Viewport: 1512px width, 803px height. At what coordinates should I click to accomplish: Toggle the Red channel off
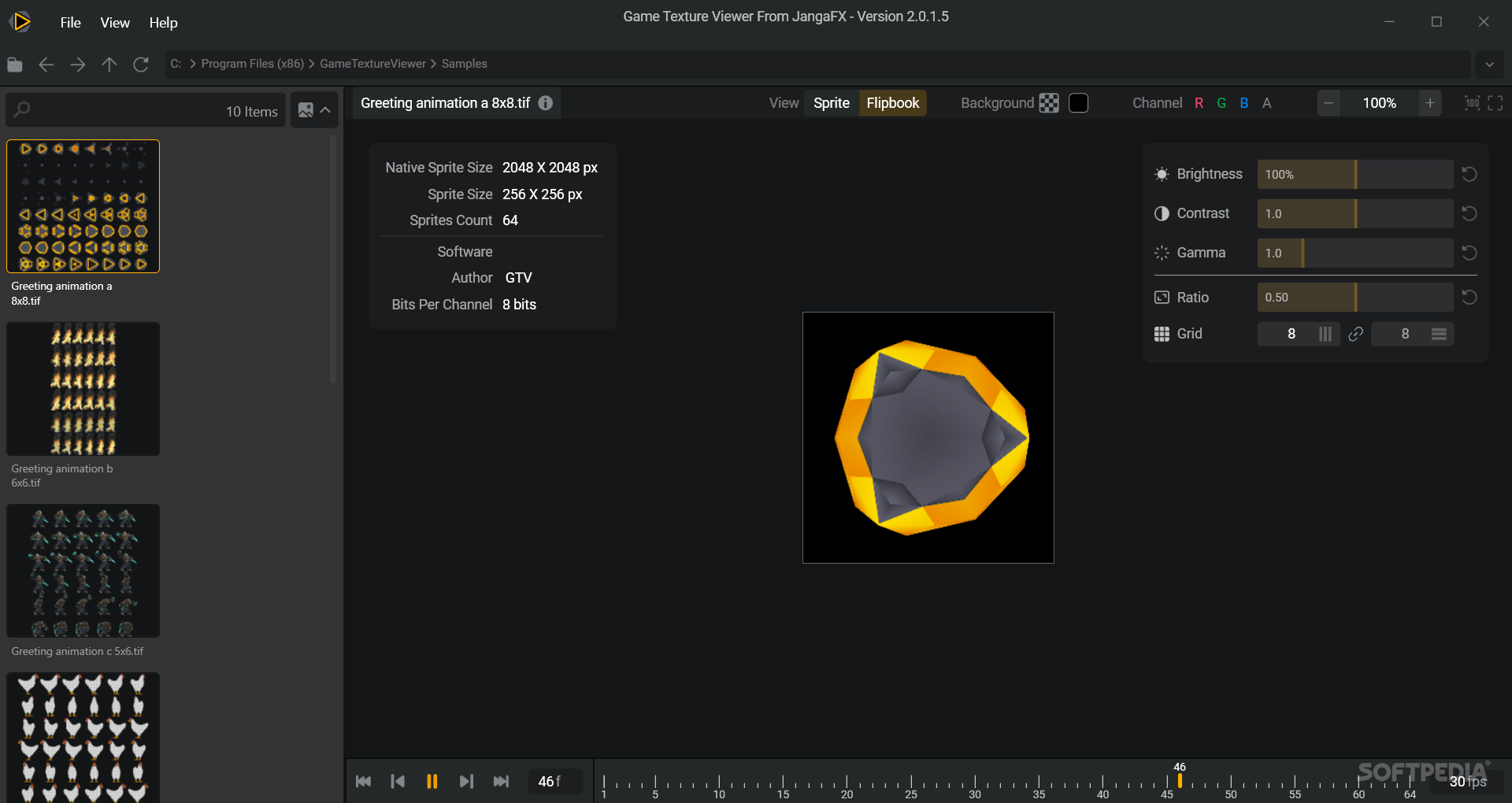pos(1199,102)
